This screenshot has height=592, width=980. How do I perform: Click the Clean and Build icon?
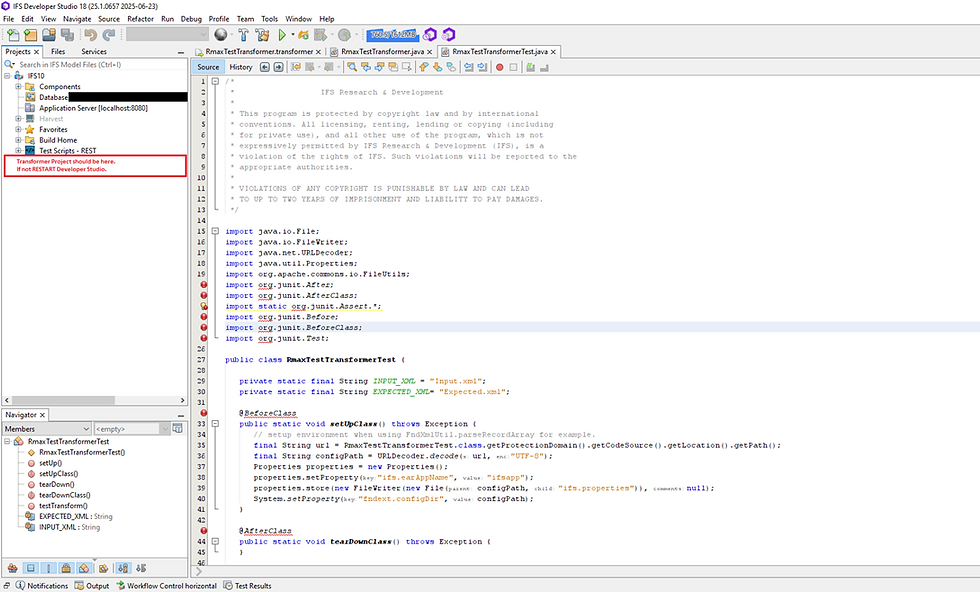[262, 35]
